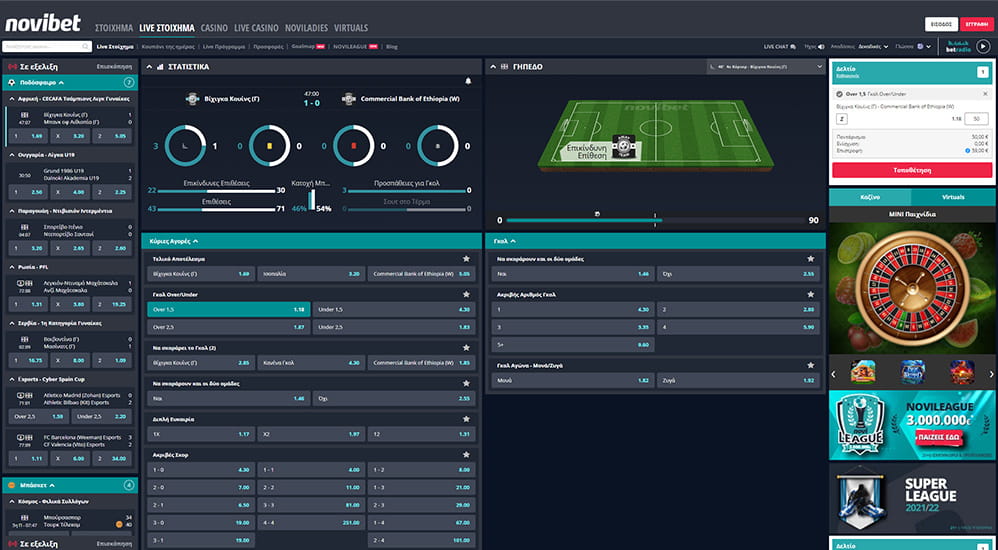Select Ισοπαλία at 3.20 in Τελικό Αποτέλεσμα
The image size is (998, 550).
point(311,274)
